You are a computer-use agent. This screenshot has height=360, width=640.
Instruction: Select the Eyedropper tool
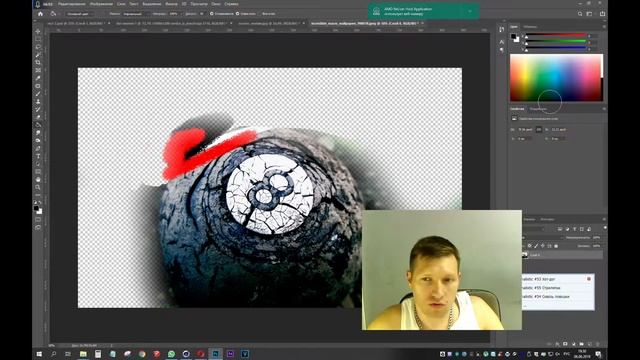[x=38, y=78]
